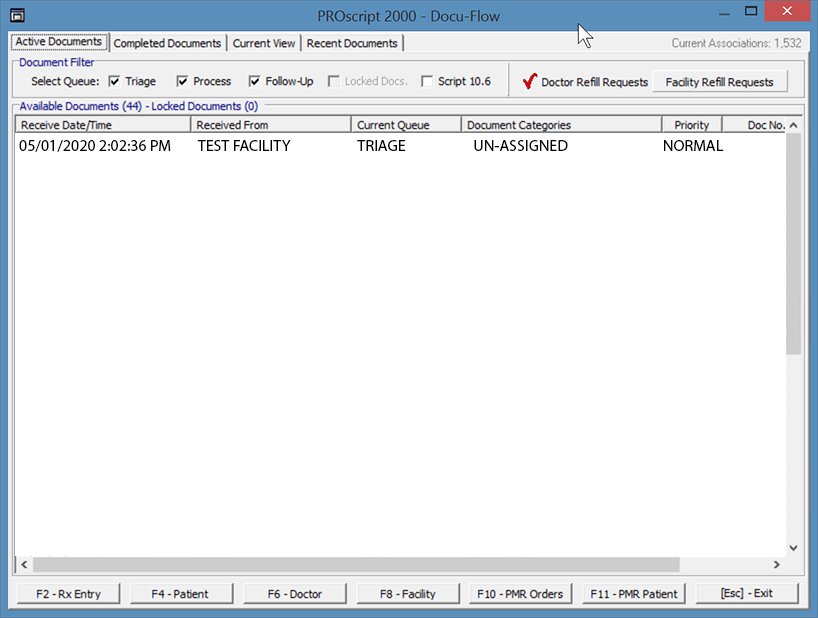Switch to the Completed Documents tab
Screen dimensions: 818x618
point(167,43)
